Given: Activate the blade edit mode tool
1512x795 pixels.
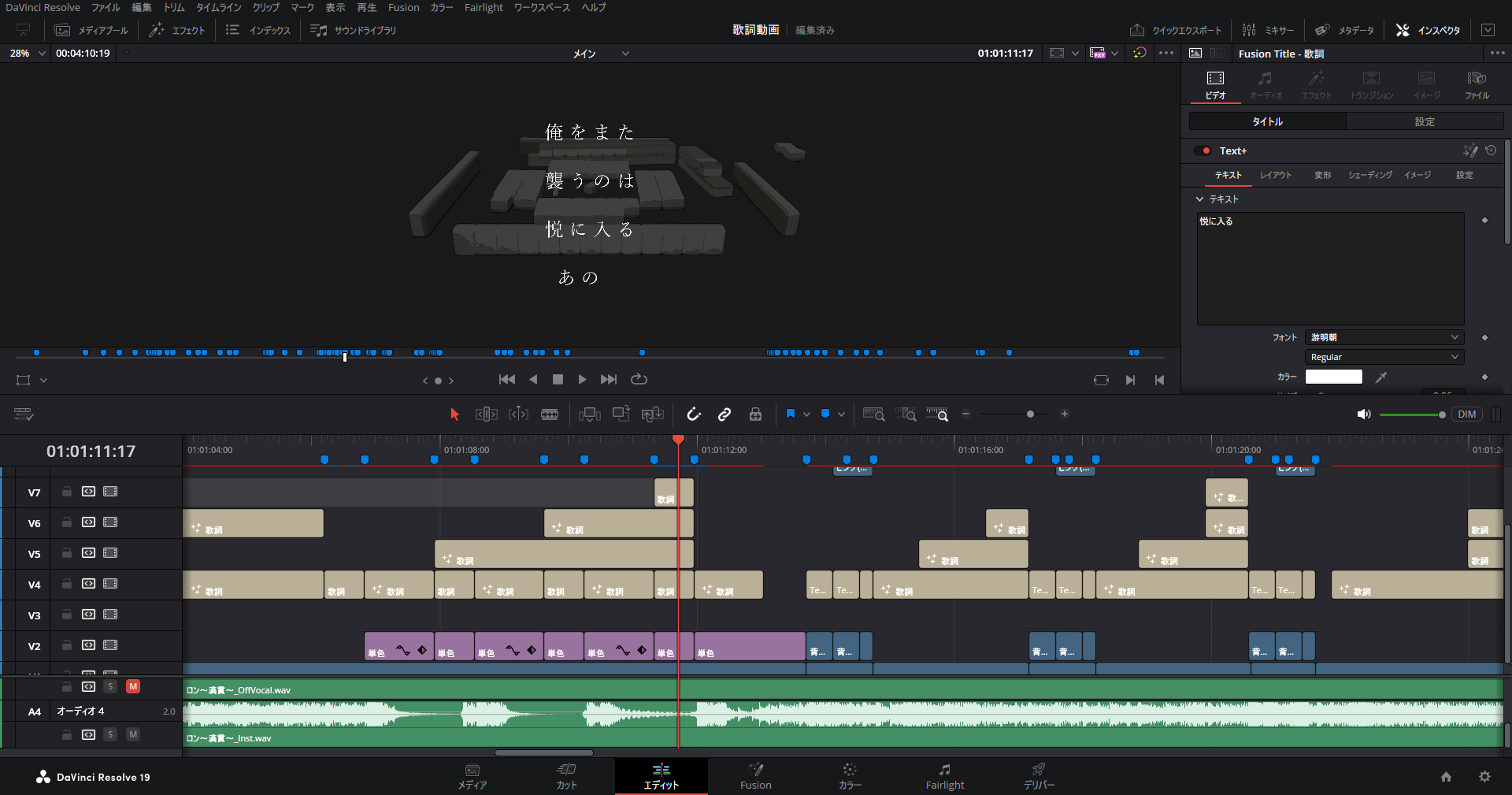Looking at the screenshot, I should (550, 414).
